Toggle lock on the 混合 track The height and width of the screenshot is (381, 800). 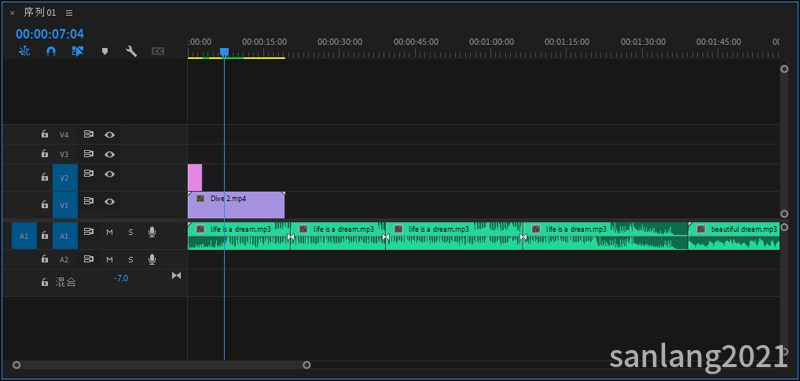click(x=45, y=282)
